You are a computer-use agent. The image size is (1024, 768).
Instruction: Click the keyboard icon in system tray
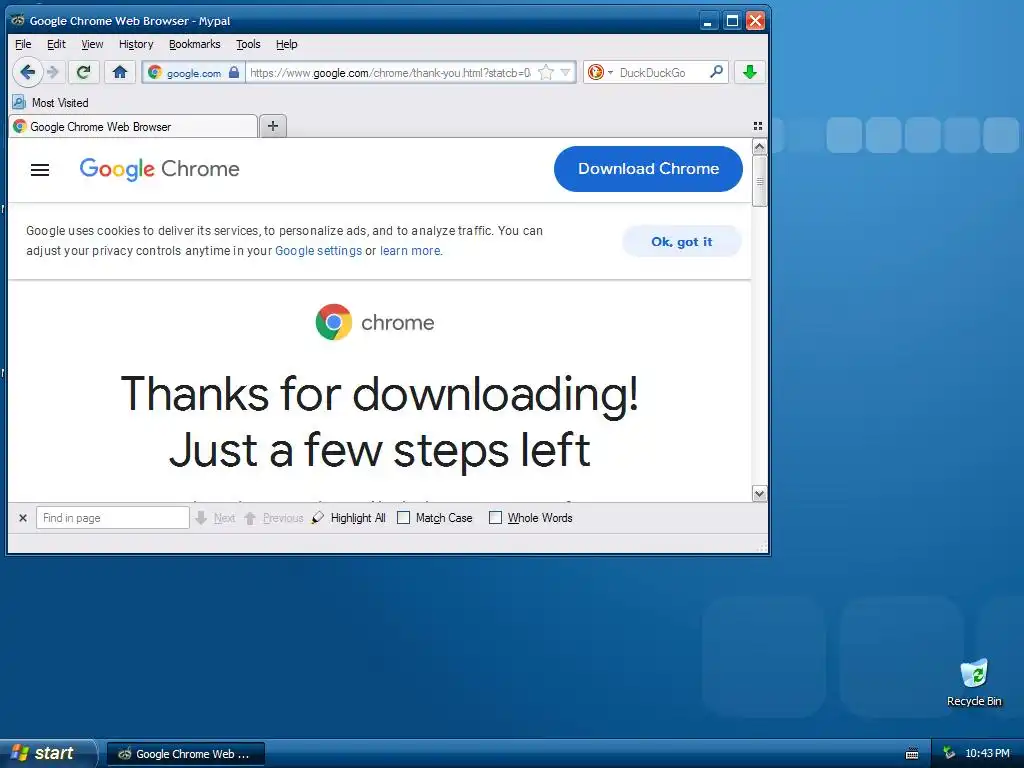(x=912, y=754)
